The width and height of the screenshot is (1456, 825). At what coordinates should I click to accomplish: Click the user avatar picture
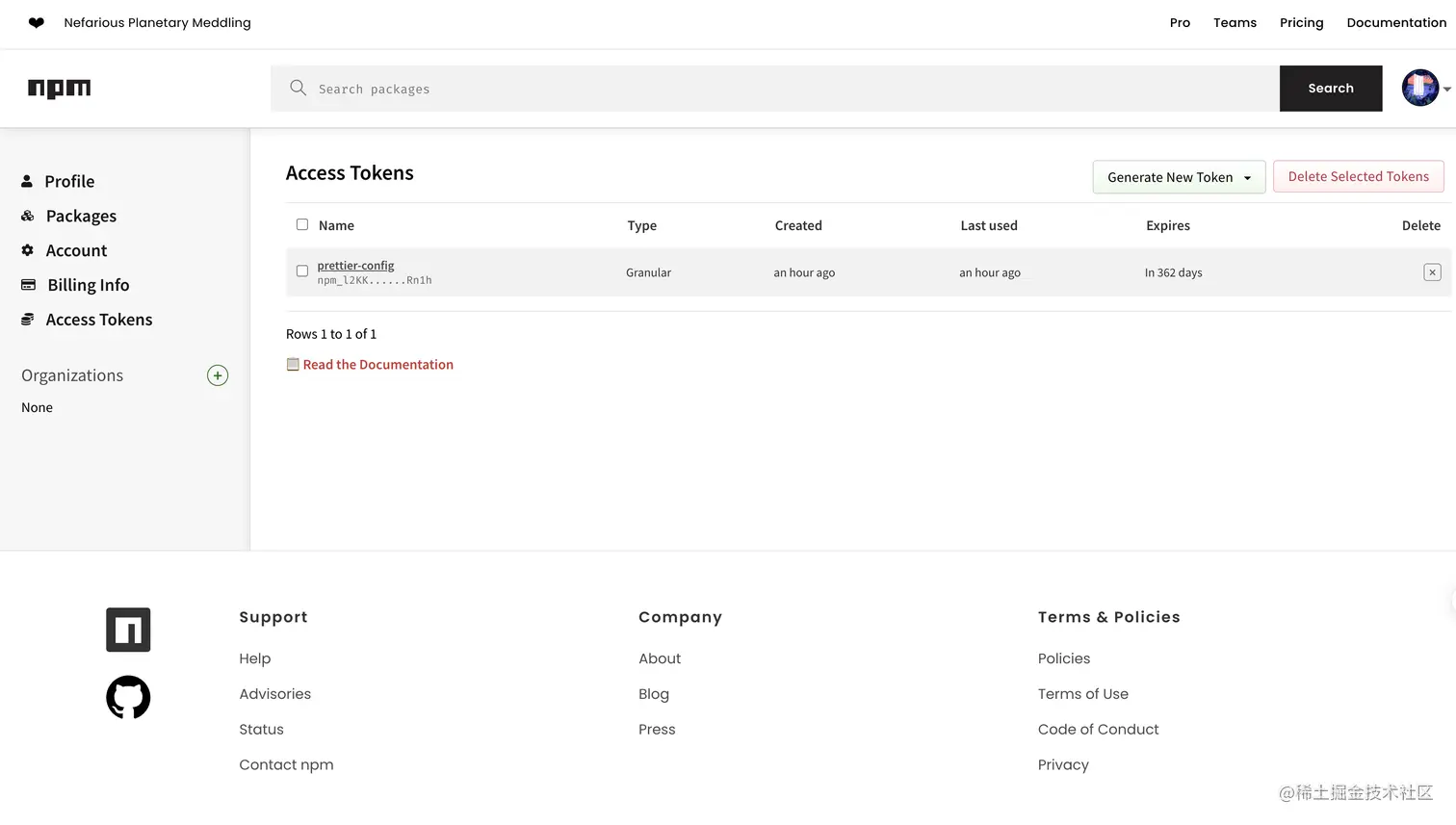point(1419,89)
